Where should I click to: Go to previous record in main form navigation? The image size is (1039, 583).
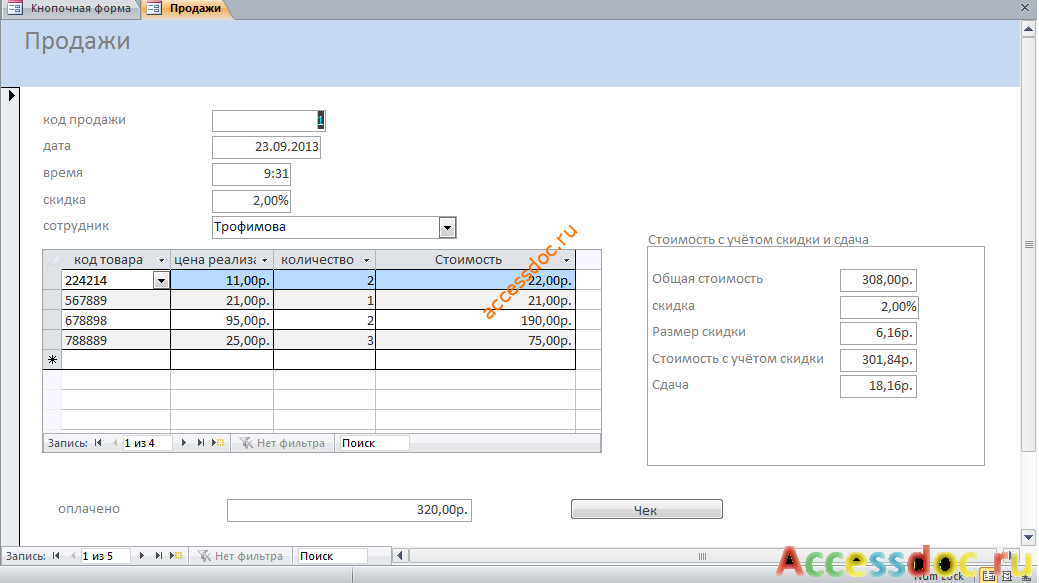tap(73, 556)
